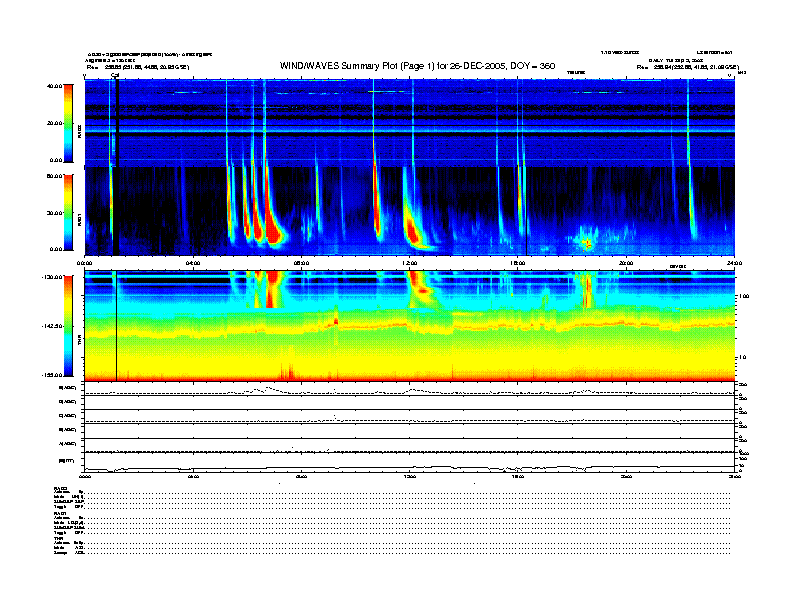Click the black calibration gap bar in RAD2
Viewport: 792px width, 612px height.
tap(117, 123)
